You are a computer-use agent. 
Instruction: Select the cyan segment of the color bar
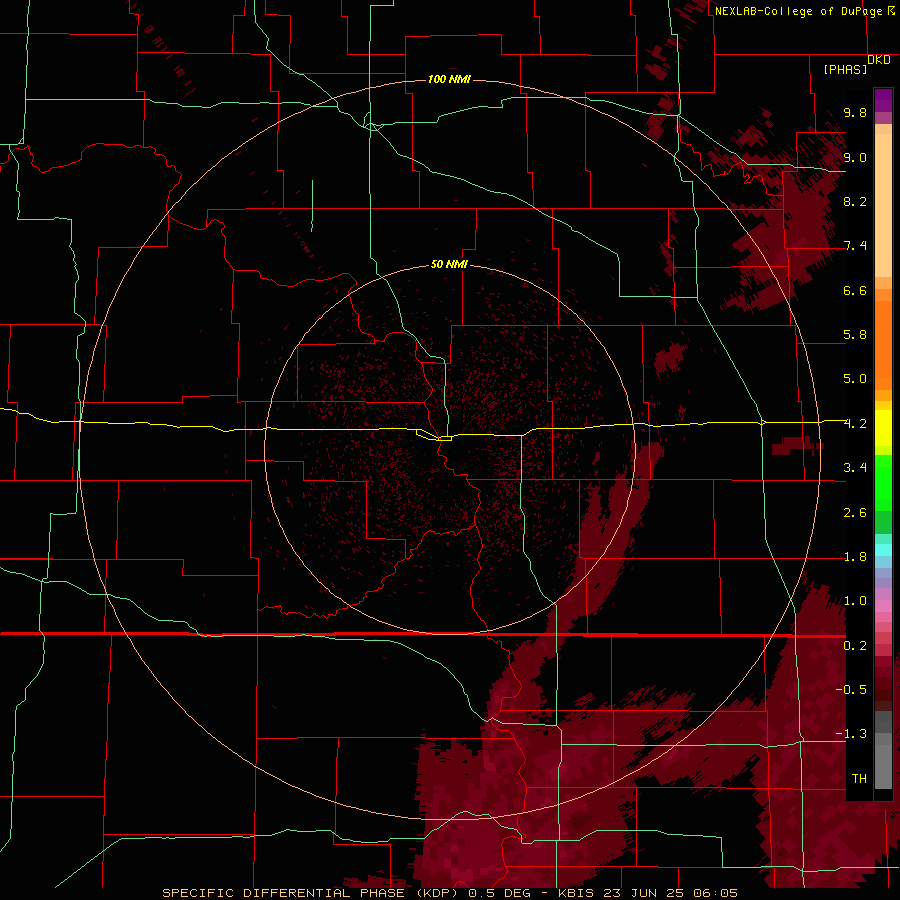pos(883,550)
